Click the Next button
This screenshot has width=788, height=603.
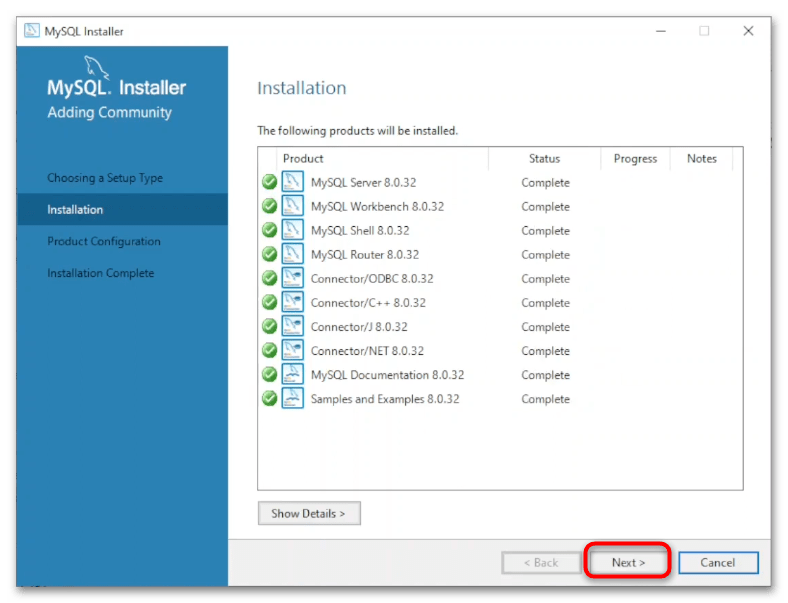click(x=628, y=562)
